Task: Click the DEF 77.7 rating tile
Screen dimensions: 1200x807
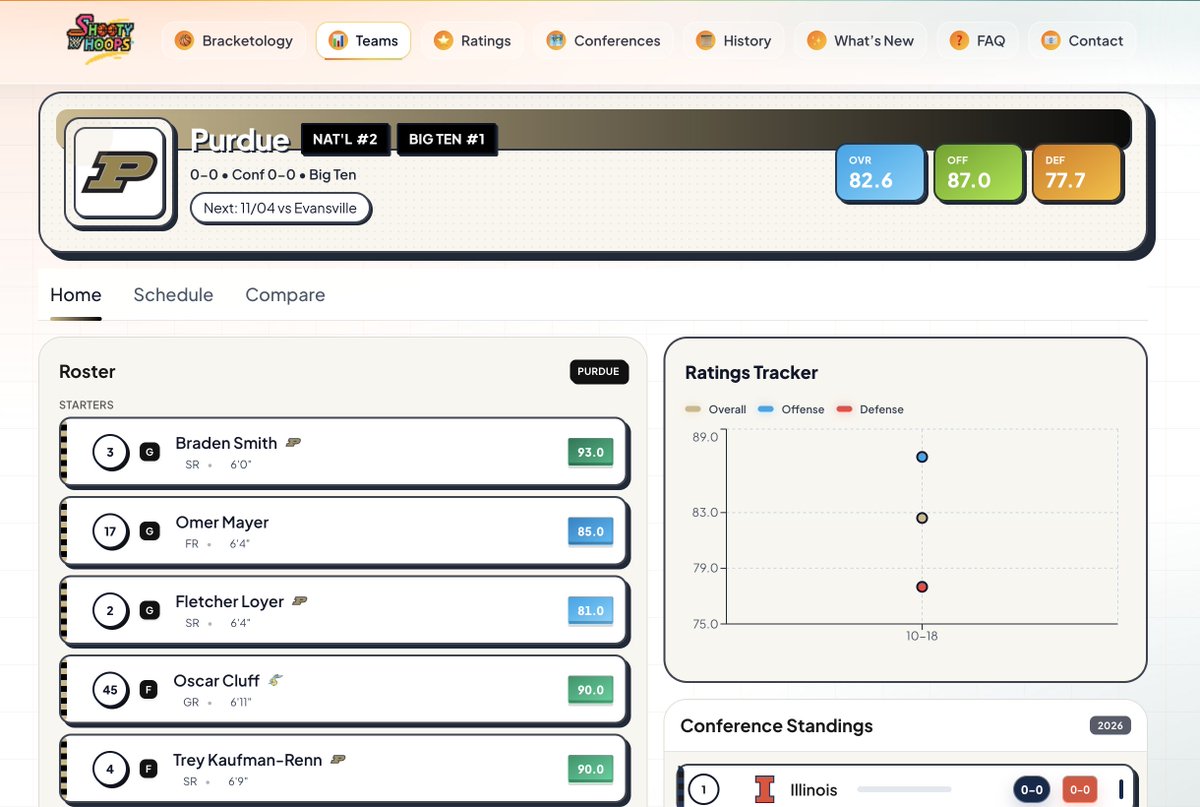Action: (x=1077, y=172)
